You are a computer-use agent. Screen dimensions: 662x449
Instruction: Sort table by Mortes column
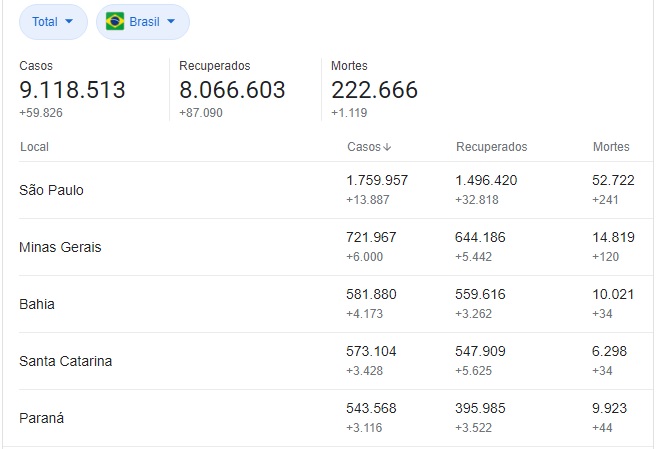click(611, 147)
